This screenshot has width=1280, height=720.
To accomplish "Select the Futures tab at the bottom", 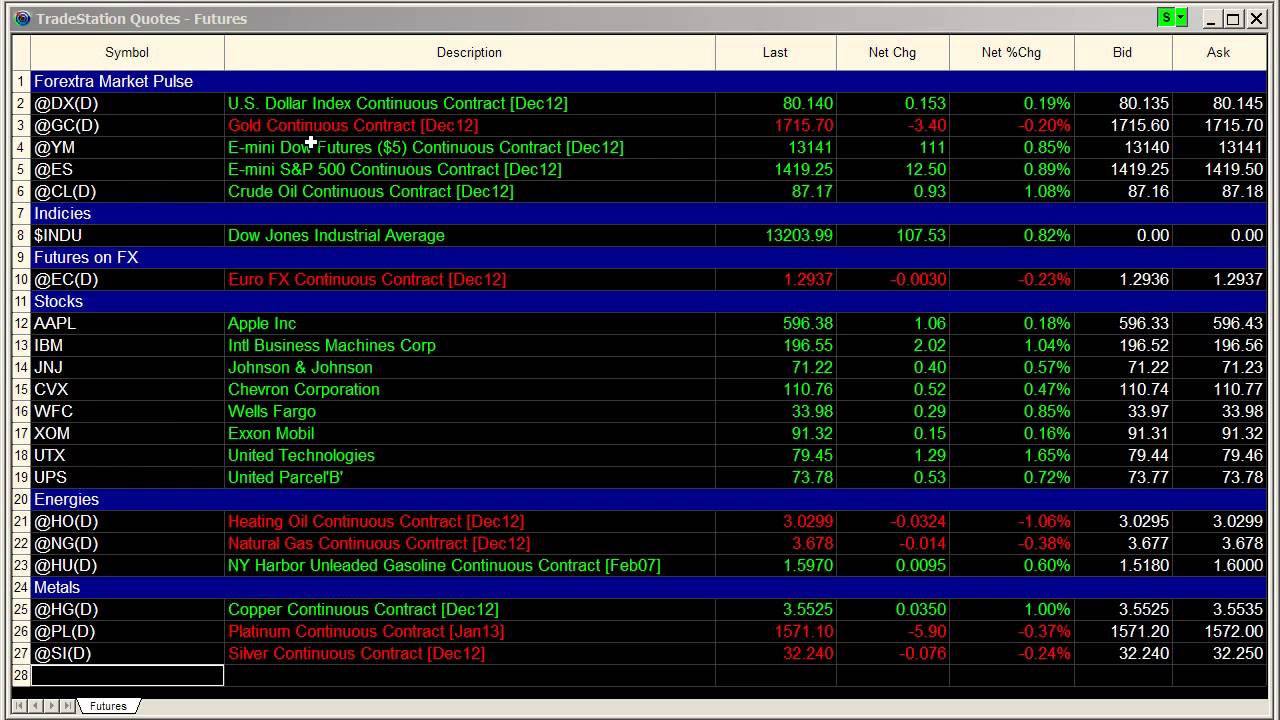I will click(108, 706).
